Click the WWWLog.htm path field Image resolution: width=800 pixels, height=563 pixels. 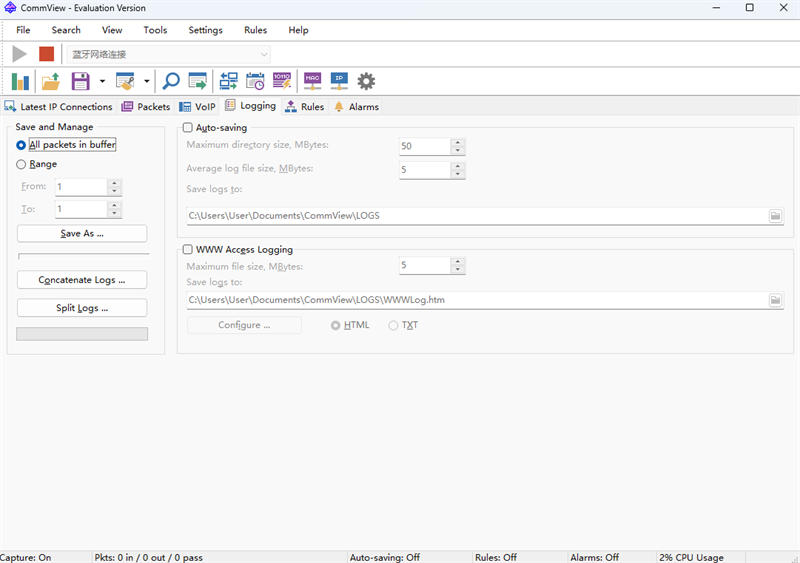click(478, 300)
